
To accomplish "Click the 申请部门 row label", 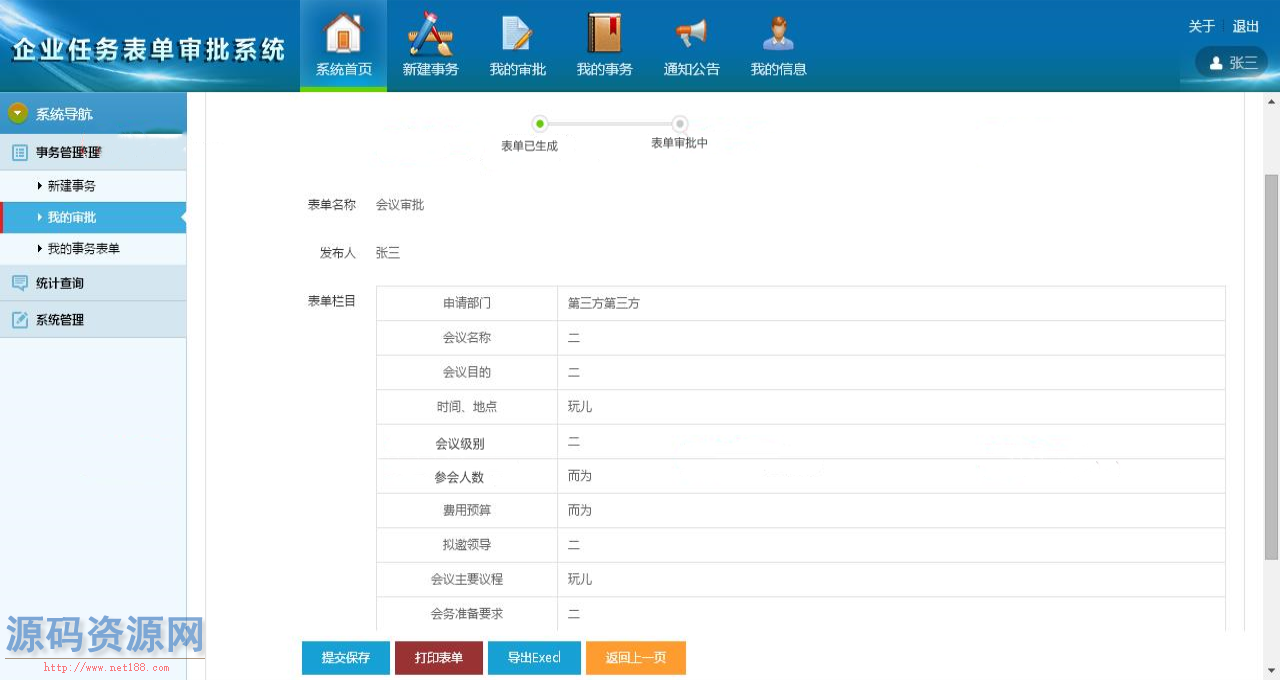I will coord(467,303).
